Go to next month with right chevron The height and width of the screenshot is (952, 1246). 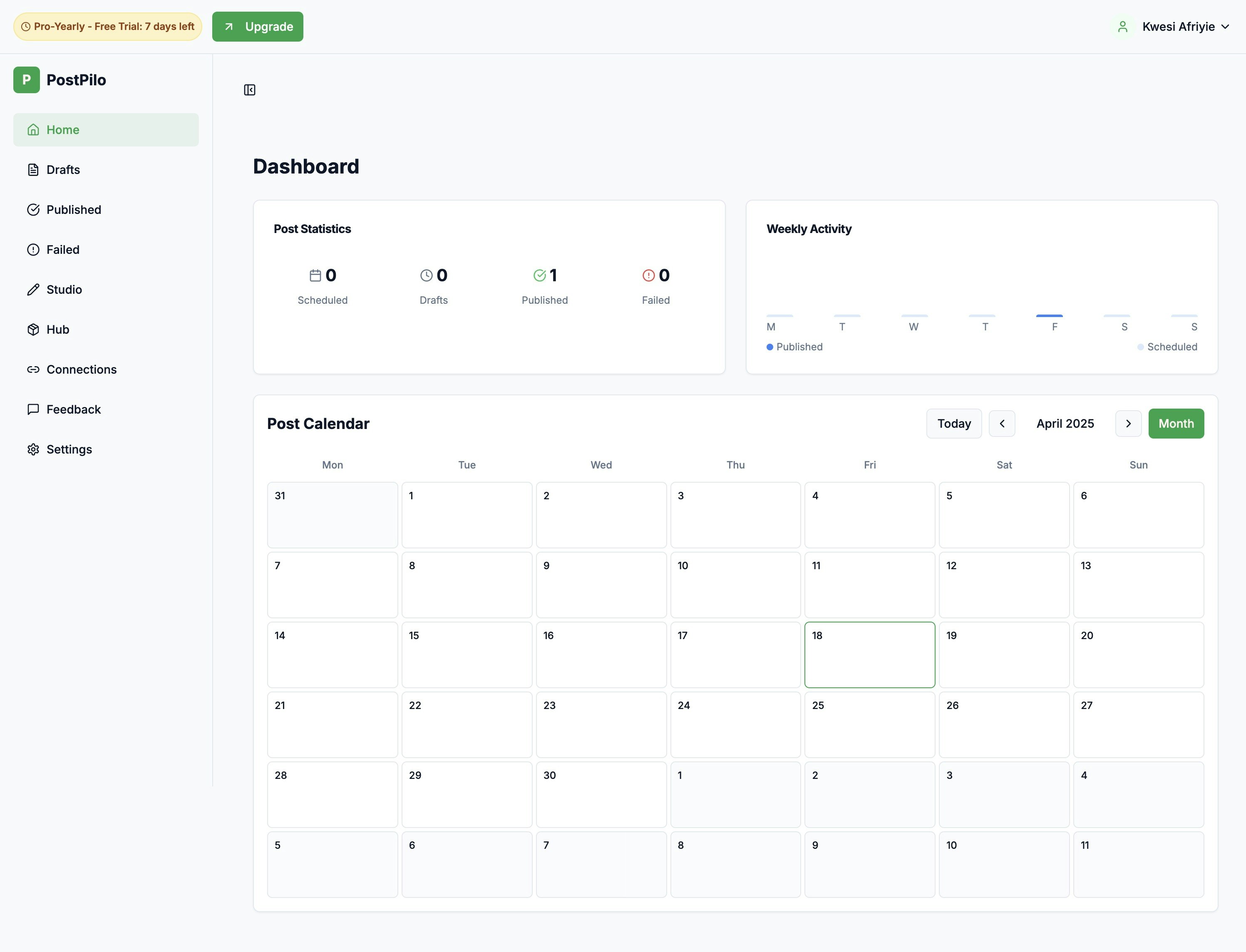click(x=1128, y=423)
